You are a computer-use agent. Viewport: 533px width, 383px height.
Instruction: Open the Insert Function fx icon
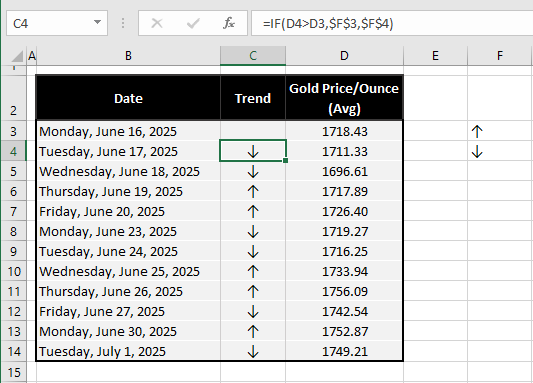(x=229, y=23)
